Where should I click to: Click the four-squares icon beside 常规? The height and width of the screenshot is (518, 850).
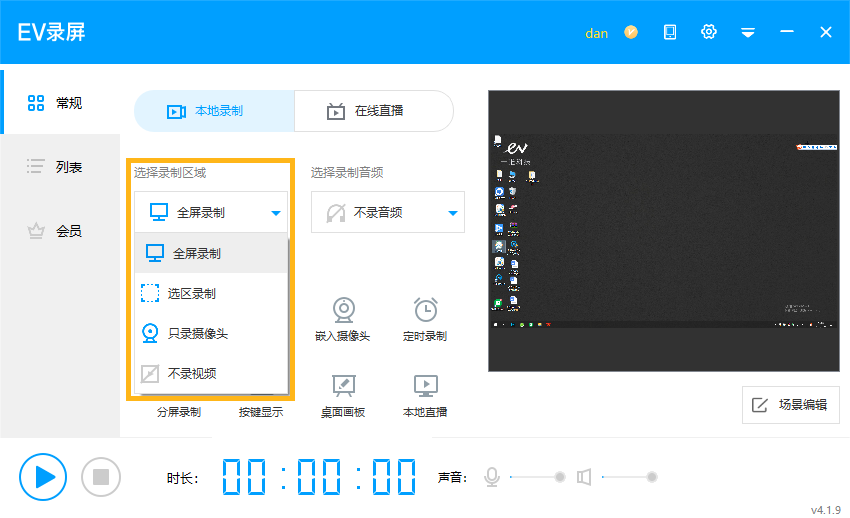click(36, 102)
